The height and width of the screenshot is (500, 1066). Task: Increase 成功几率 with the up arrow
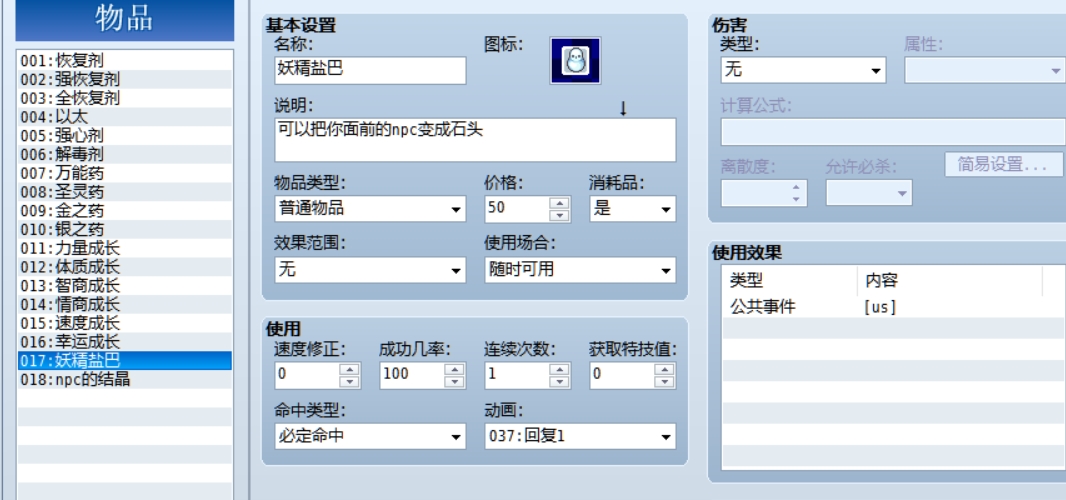tap(454, 369)
